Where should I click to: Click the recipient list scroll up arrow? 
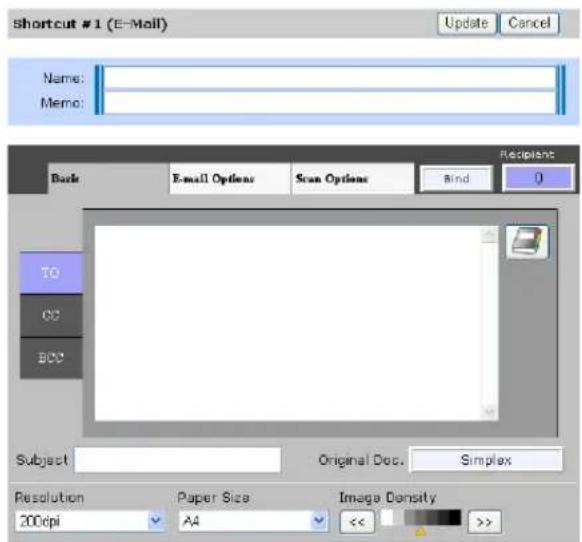(490, 234)
